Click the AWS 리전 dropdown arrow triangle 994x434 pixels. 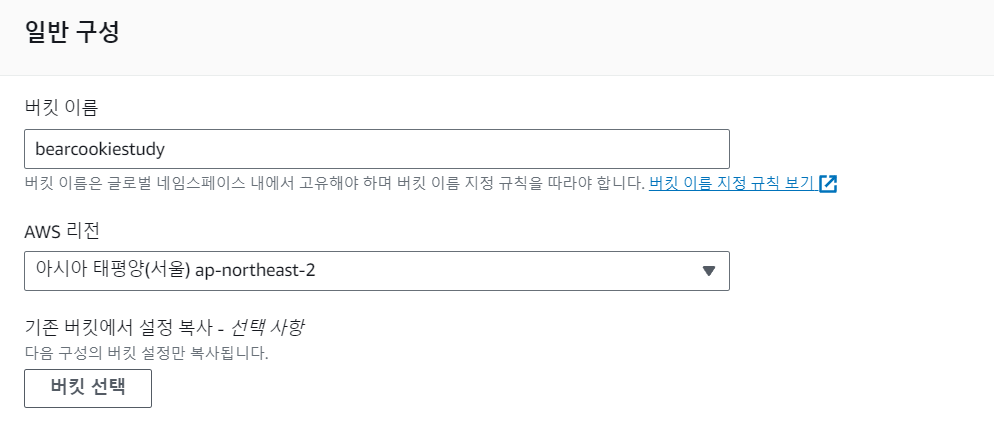coord(709,270)
